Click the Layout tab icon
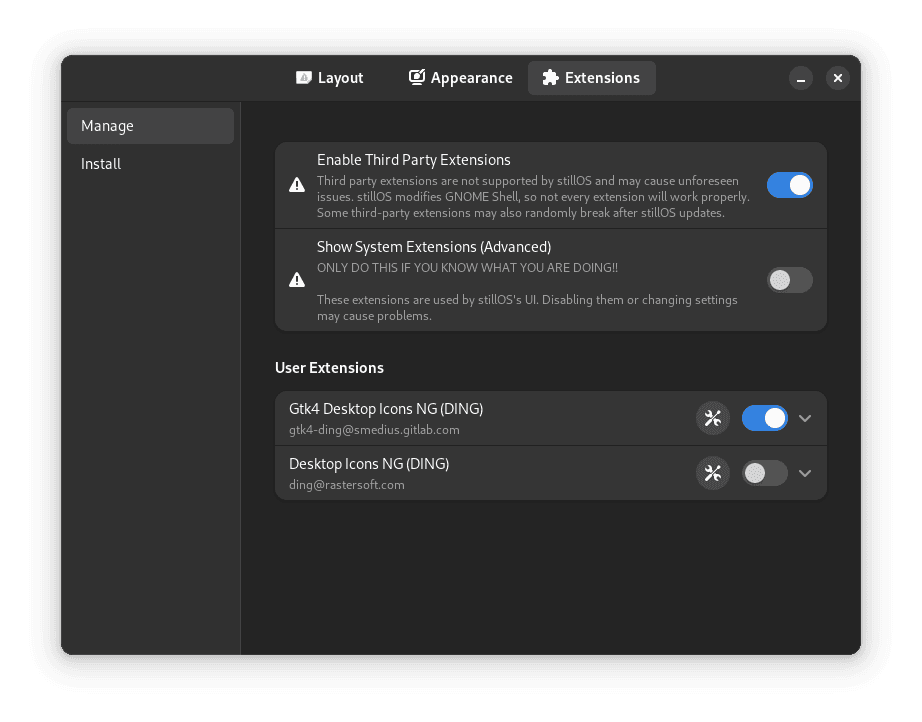 [304, 78]
